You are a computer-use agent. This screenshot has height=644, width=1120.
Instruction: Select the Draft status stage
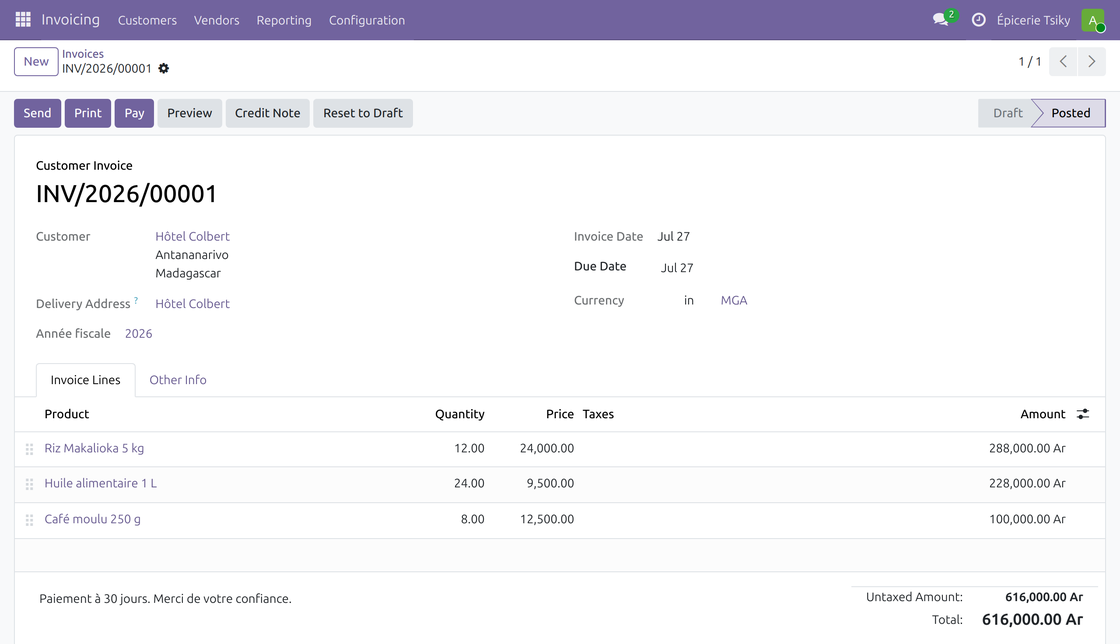pos(1007,113)
